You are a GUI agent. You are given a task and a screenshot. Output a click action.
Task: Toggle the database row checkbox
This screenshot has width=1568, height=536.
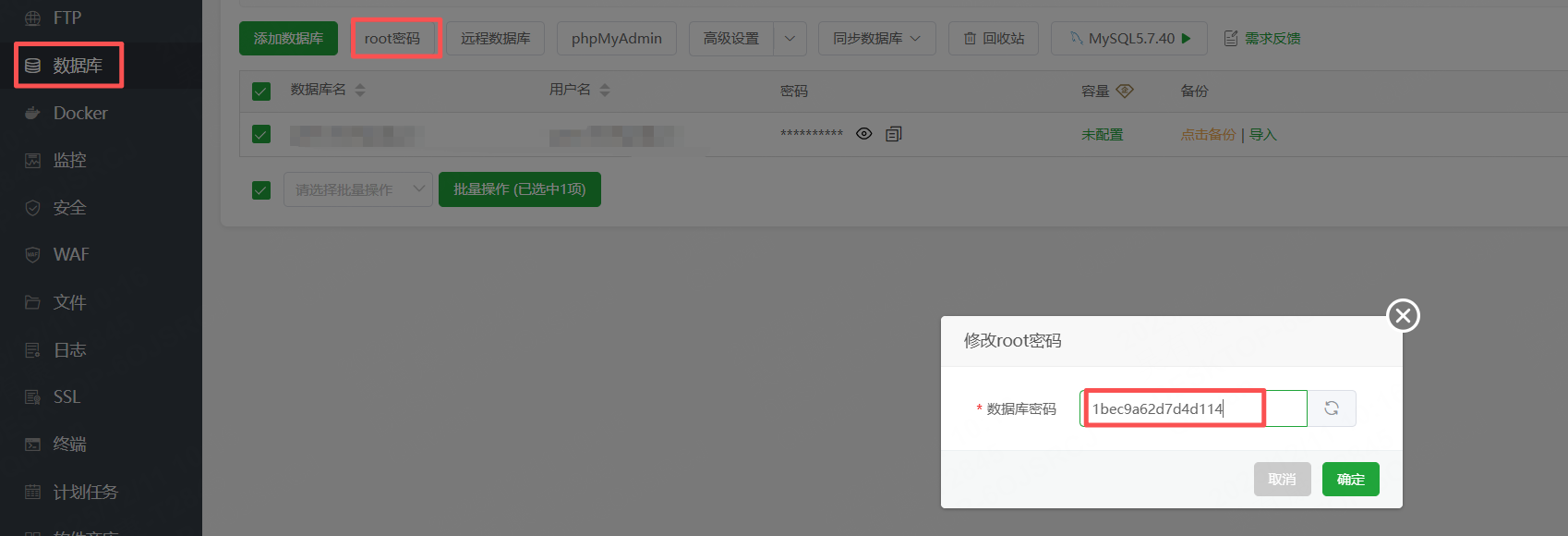pyautogui.click(x=261, y=134)
